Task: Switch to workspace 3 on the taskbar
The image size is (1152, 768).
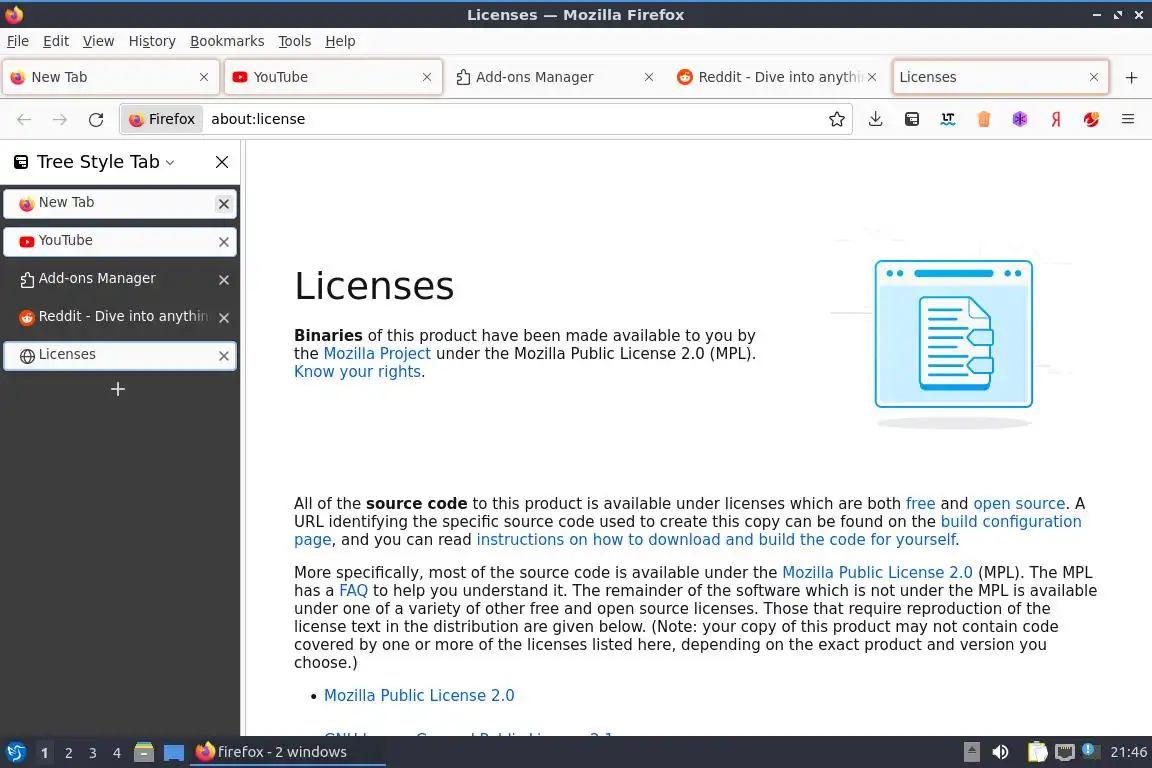Action: pyautogui.click(x=93, y=753)
